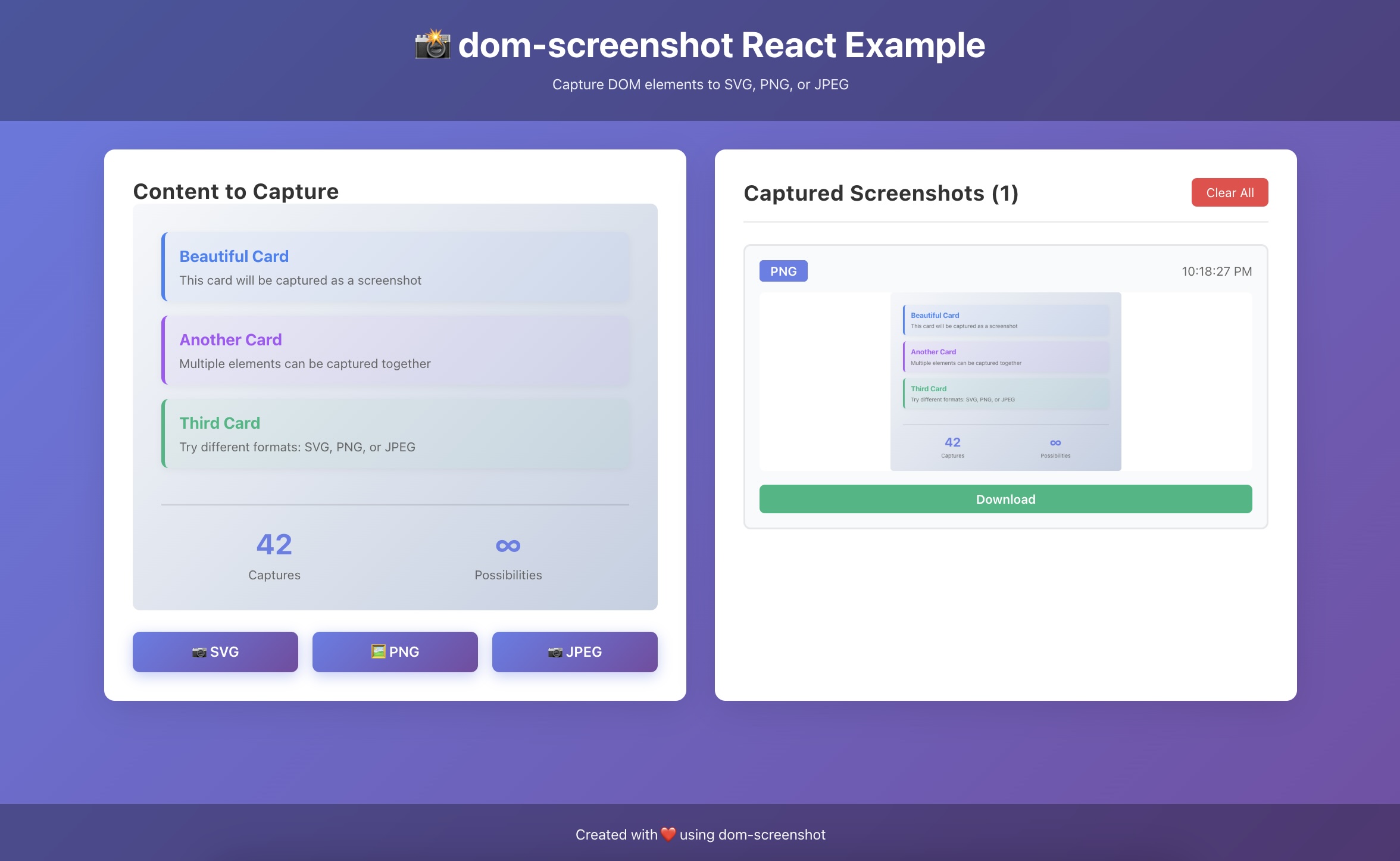Screen dimensions: 1400x861
Task: Click the infinity symbol under Possibilities
Action: [x=508, y=545]
